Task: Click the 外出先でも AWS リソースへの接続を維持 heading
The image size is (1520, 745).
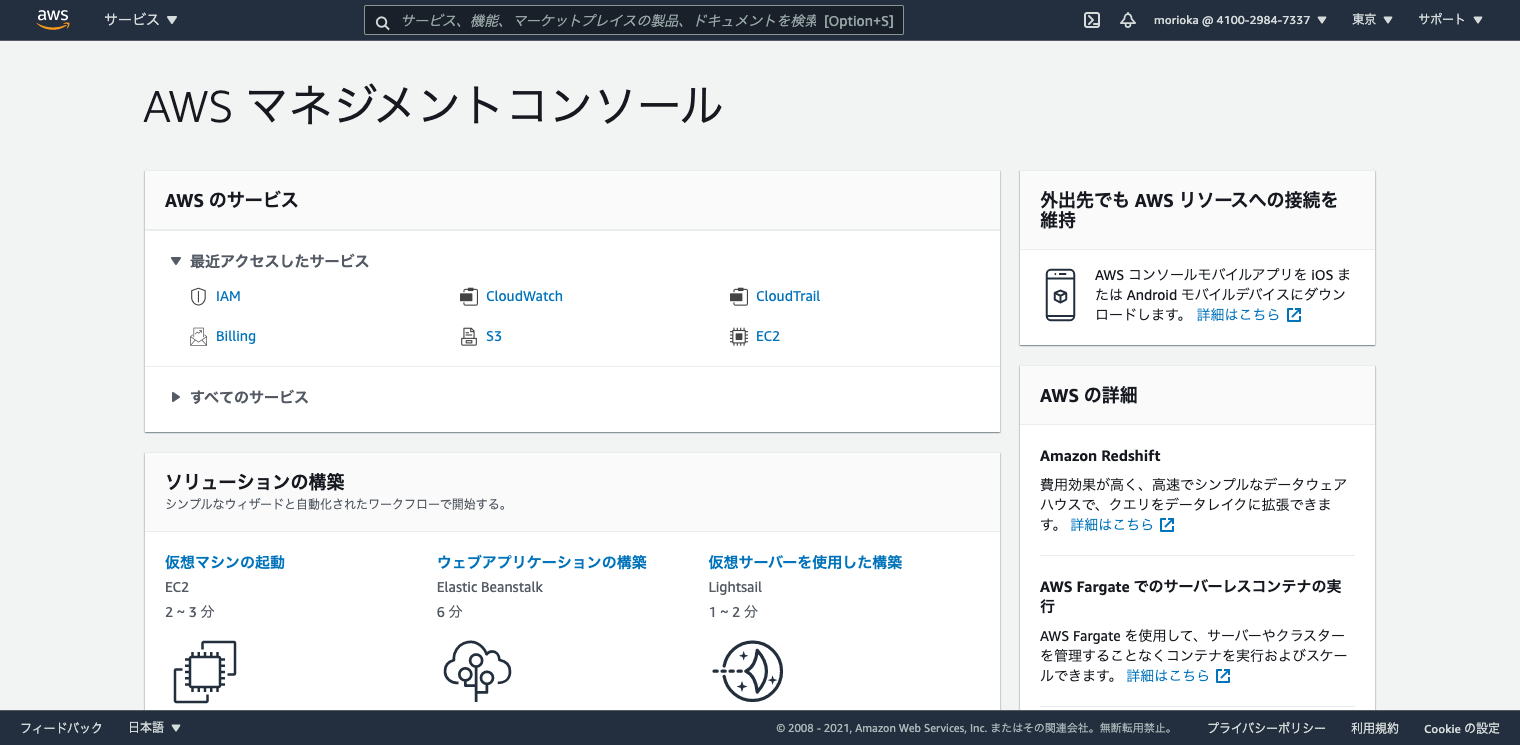Action: point(1189,210)
